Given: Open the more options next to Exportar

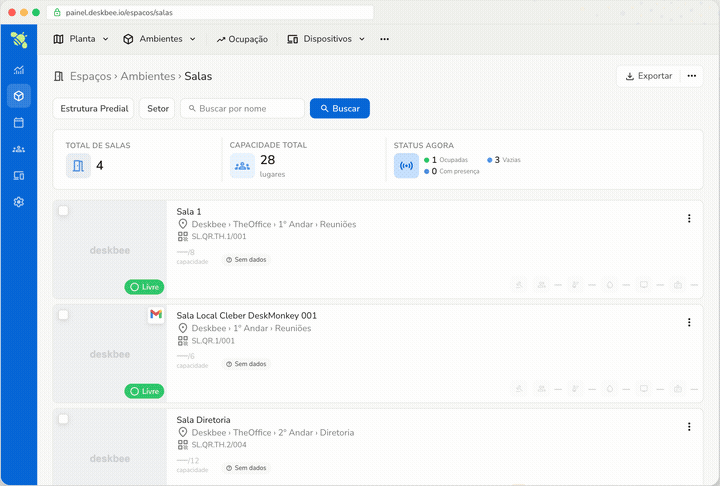Looking at the screenshot, I should [692, 76].
